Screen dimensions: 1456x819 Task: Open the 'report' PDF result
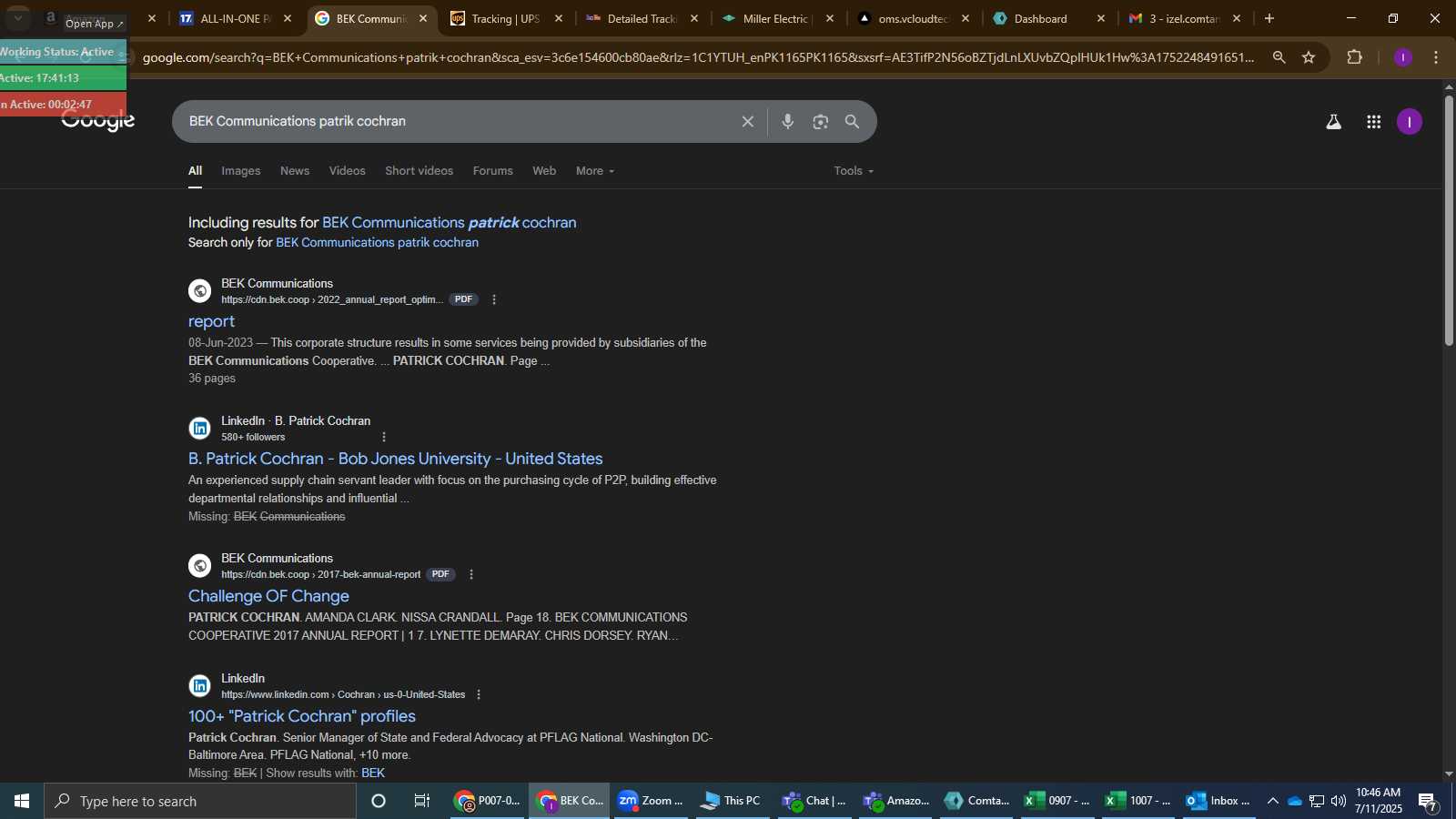[x=211, y=321]
